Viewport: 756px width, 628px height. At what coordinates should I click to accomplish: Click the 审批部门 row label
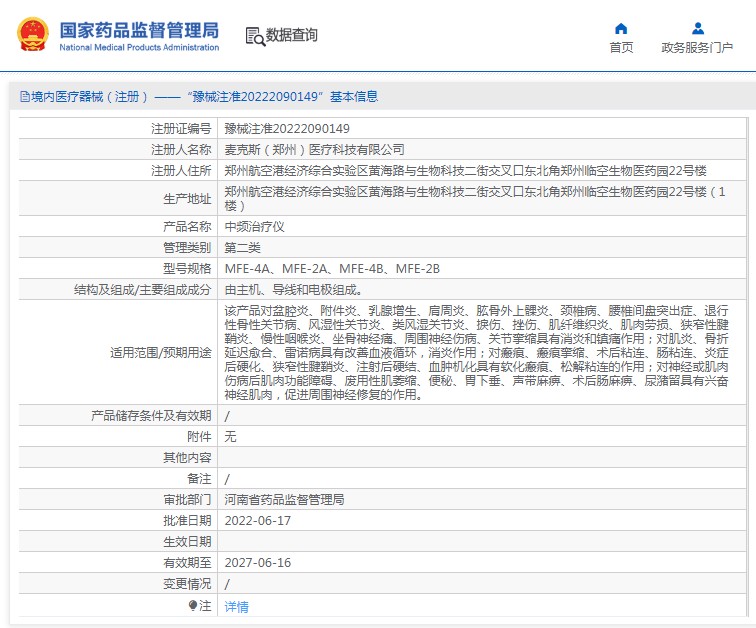coord(187,500)
